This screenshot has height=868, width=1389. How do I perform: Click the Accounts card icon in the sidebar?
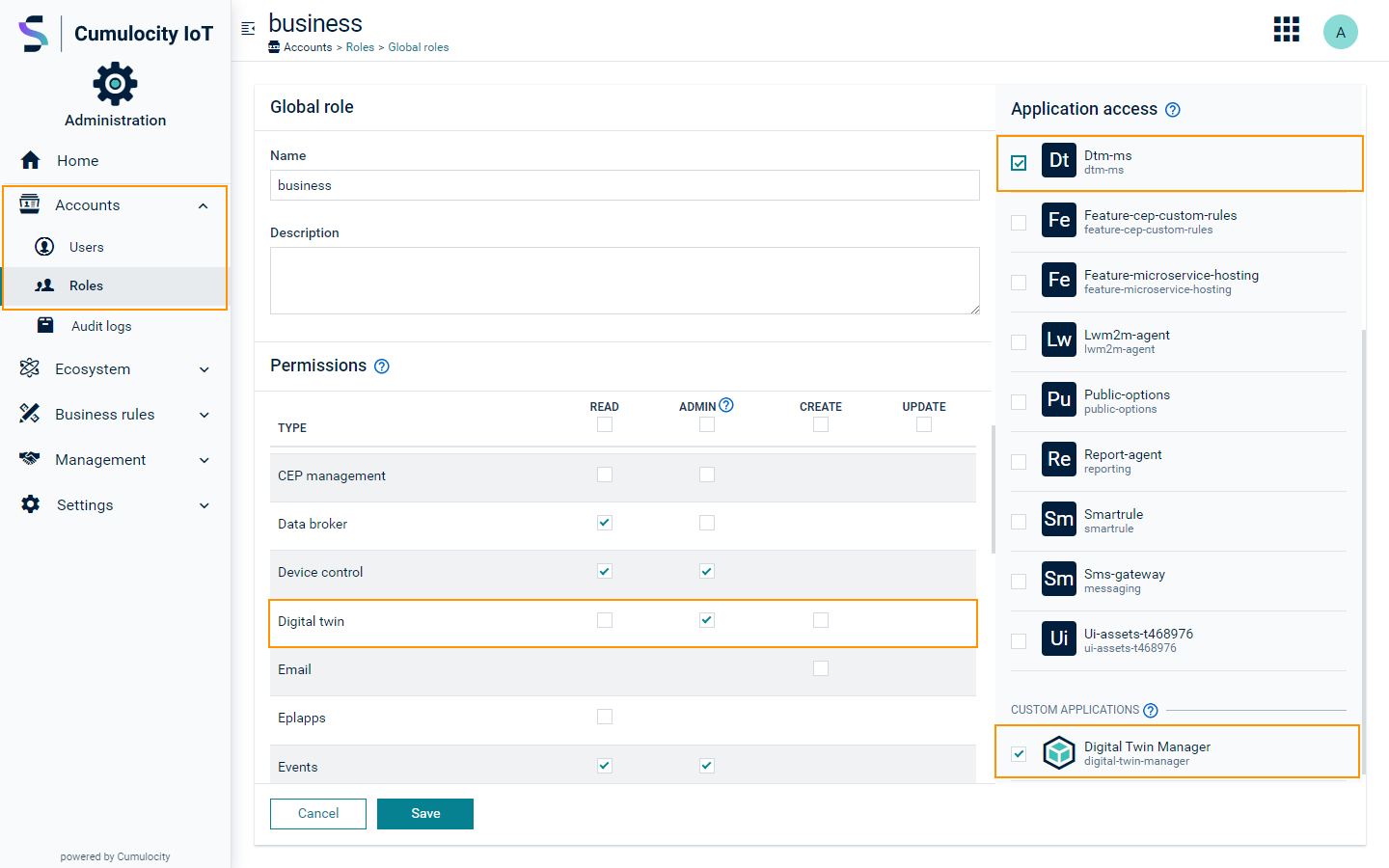coord(30,203)
